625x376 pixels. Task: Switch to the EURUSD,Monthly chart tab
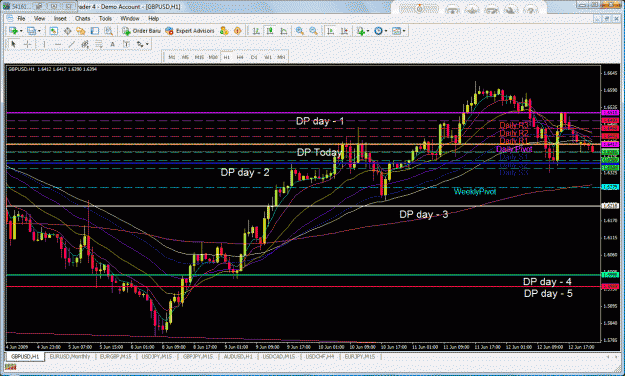tap(70, 356)
